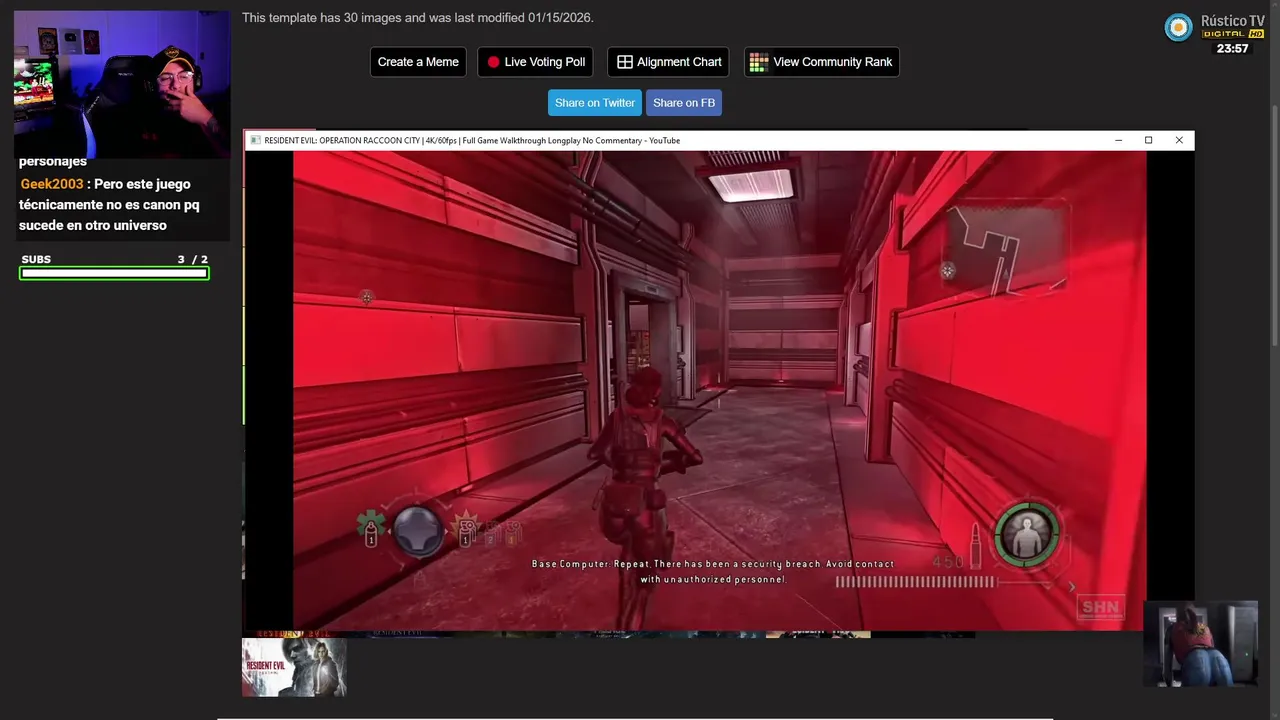Share on Twitter button
This screenshot has width=1280, height=720.
tap(595, 103)
